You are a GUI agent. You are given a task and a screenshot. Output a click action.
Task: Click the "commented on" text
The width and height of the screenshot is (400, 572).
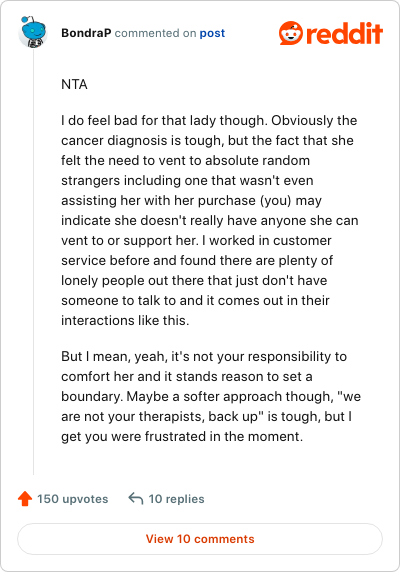(155, 33)
